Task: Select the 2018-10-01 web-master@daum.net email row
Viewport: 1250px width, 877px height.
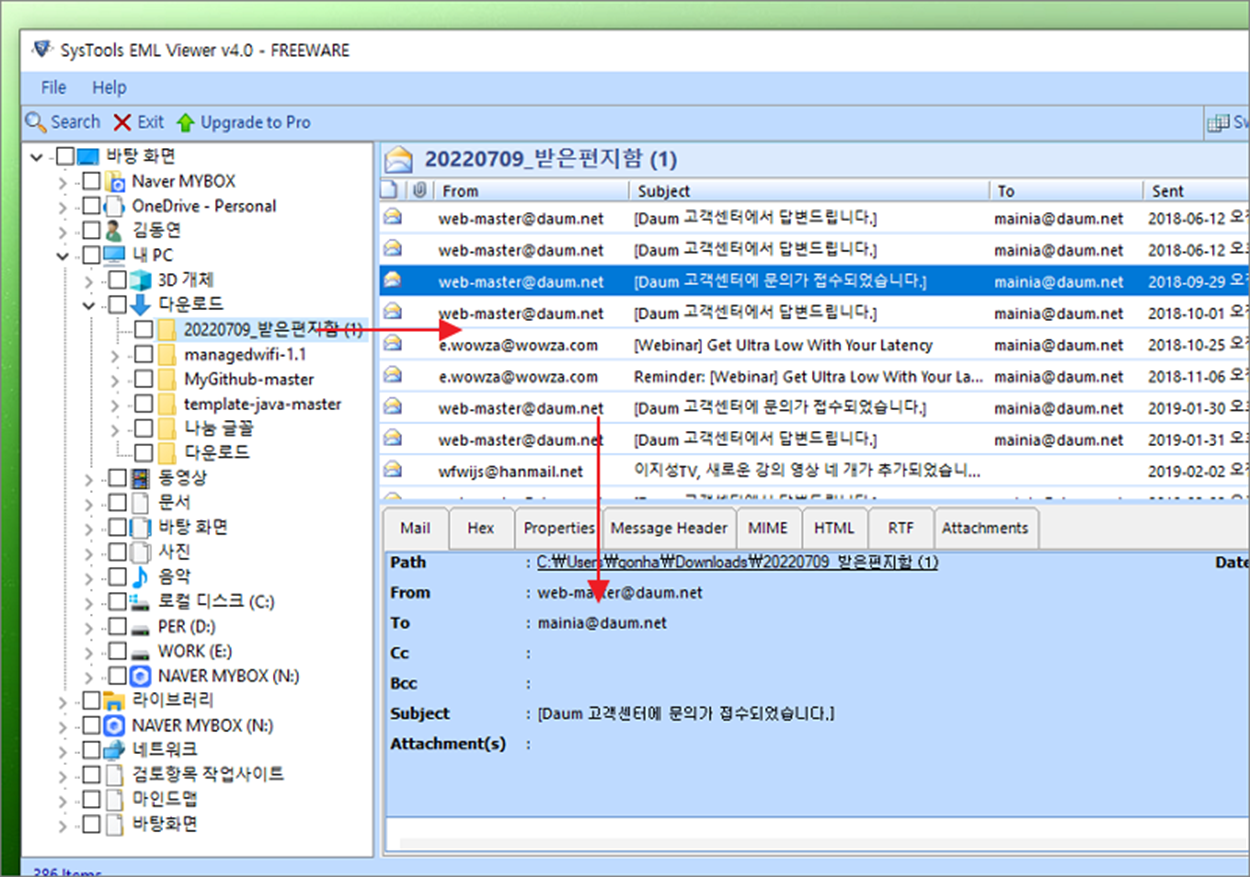Action: [x=814, y=313]
